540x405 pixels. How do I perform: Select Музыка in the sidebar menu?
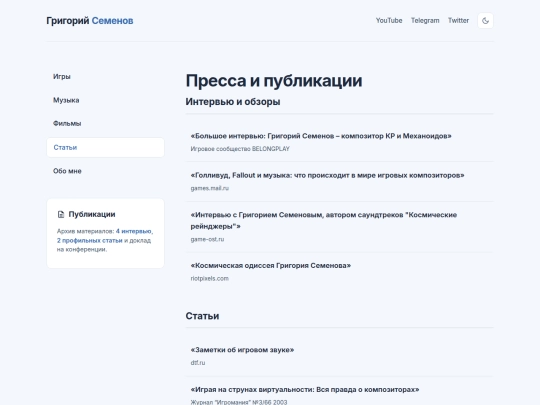(105, 100)
